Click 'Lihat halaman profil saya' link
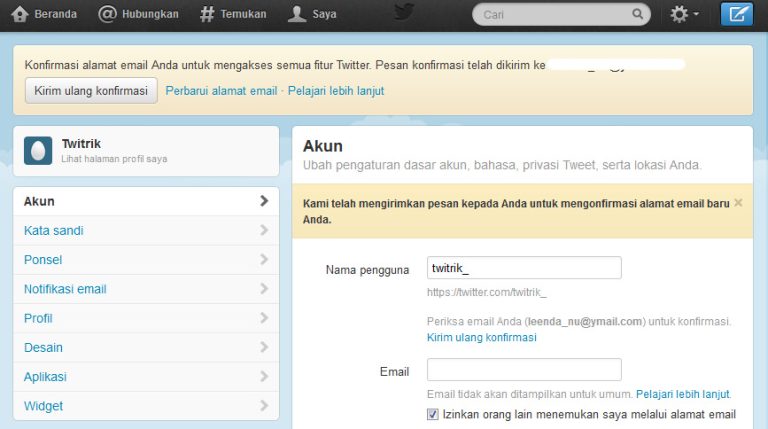Viewport: 768px width, 429px height. point(114,159)
